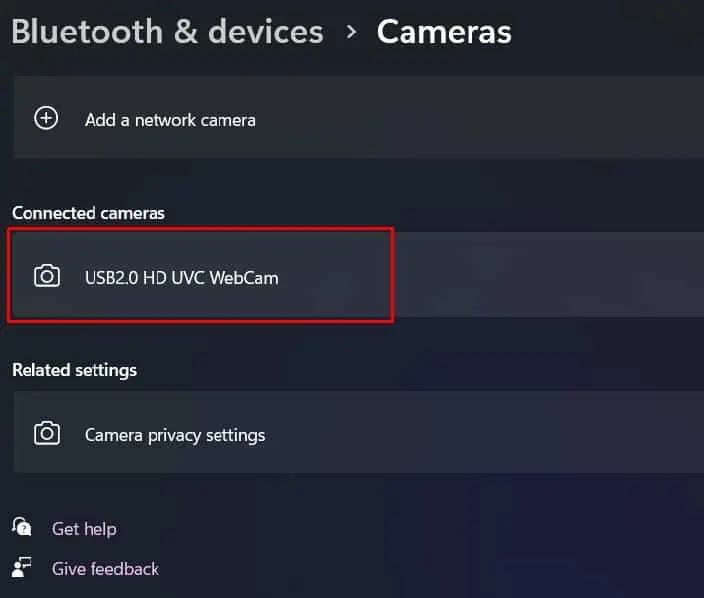This screenshot has height=598, width=704.
Task: Click empty area of Add network camera row
Action: tap(480, 118)
